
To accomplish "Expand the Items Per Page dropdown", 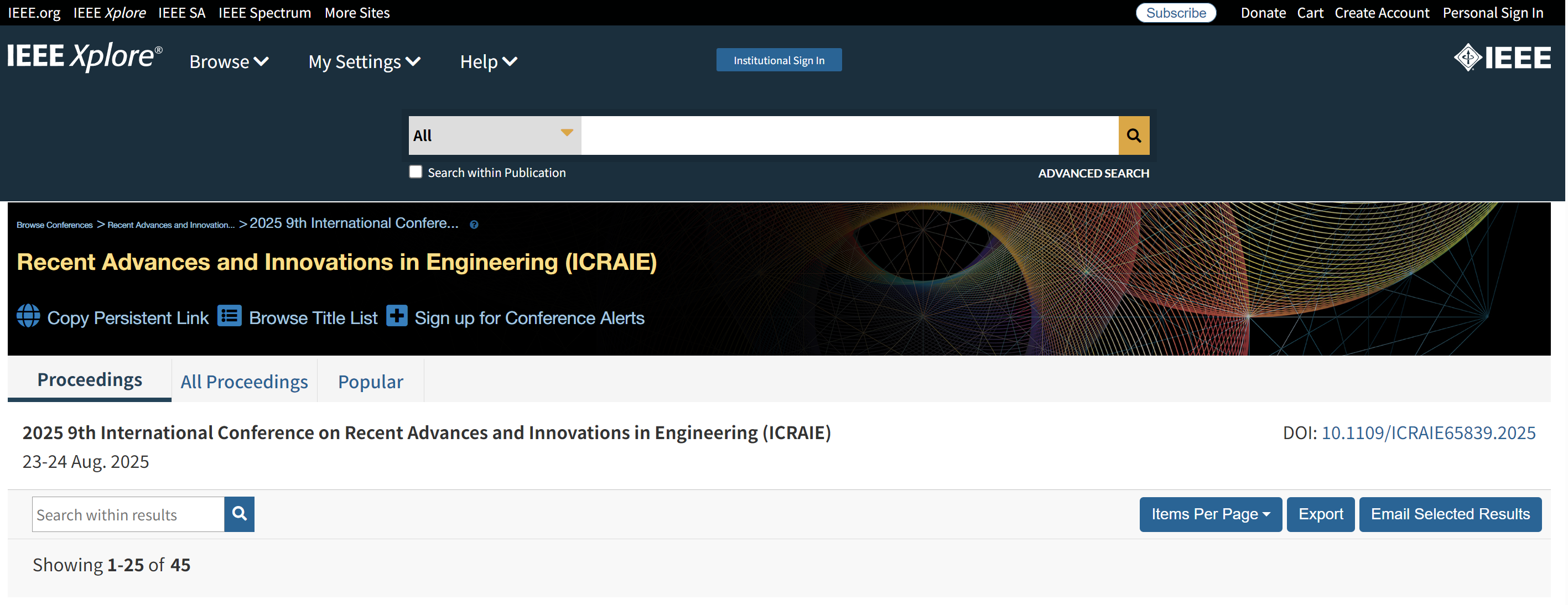I will 1210,514.
